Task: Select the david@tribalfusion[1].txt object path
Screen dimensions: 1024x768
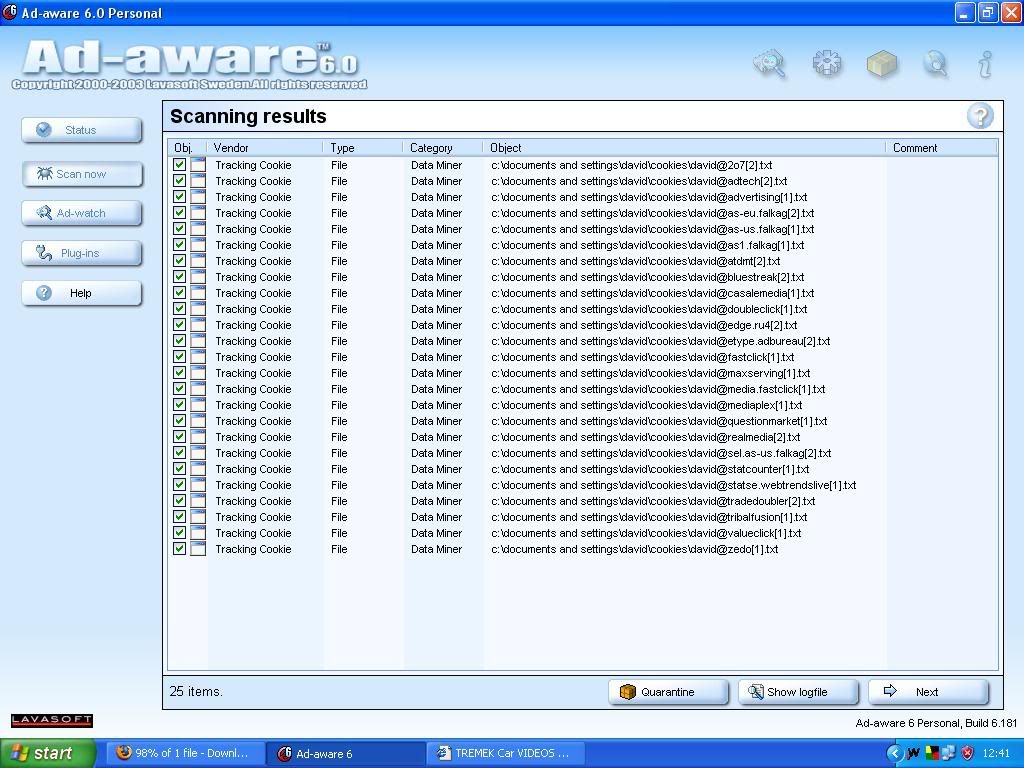Action: click(x=649, y=517)
